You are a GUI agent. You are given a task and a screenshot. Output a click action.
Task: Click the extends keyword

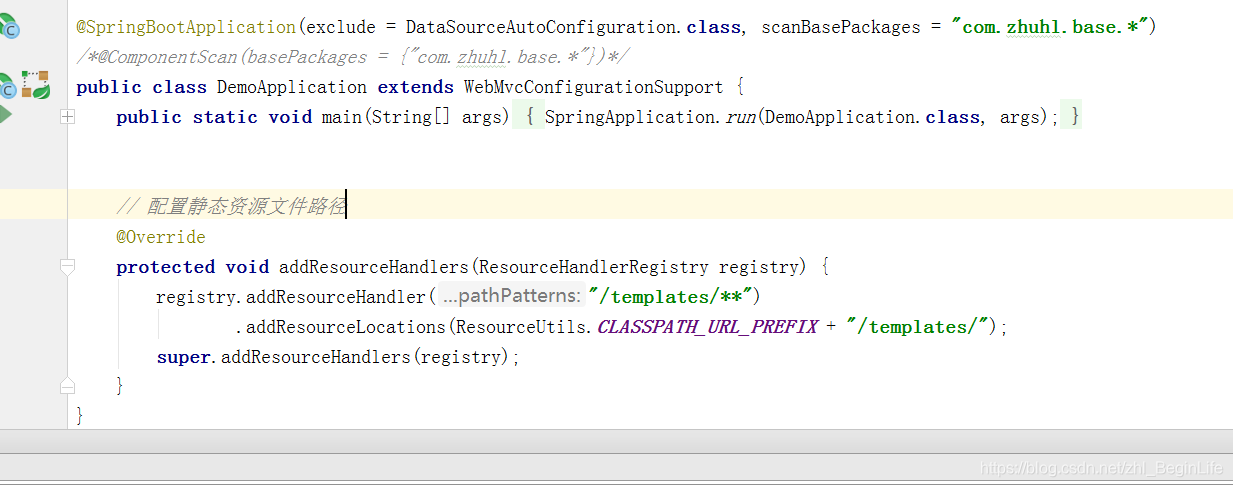coord(415,87)
